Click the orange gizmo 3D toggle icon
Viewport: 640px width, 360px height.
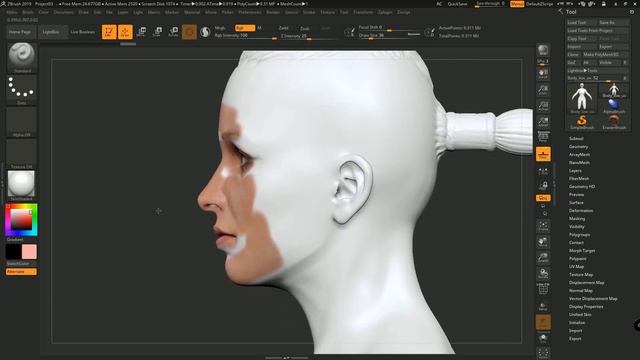click(189, 32)
